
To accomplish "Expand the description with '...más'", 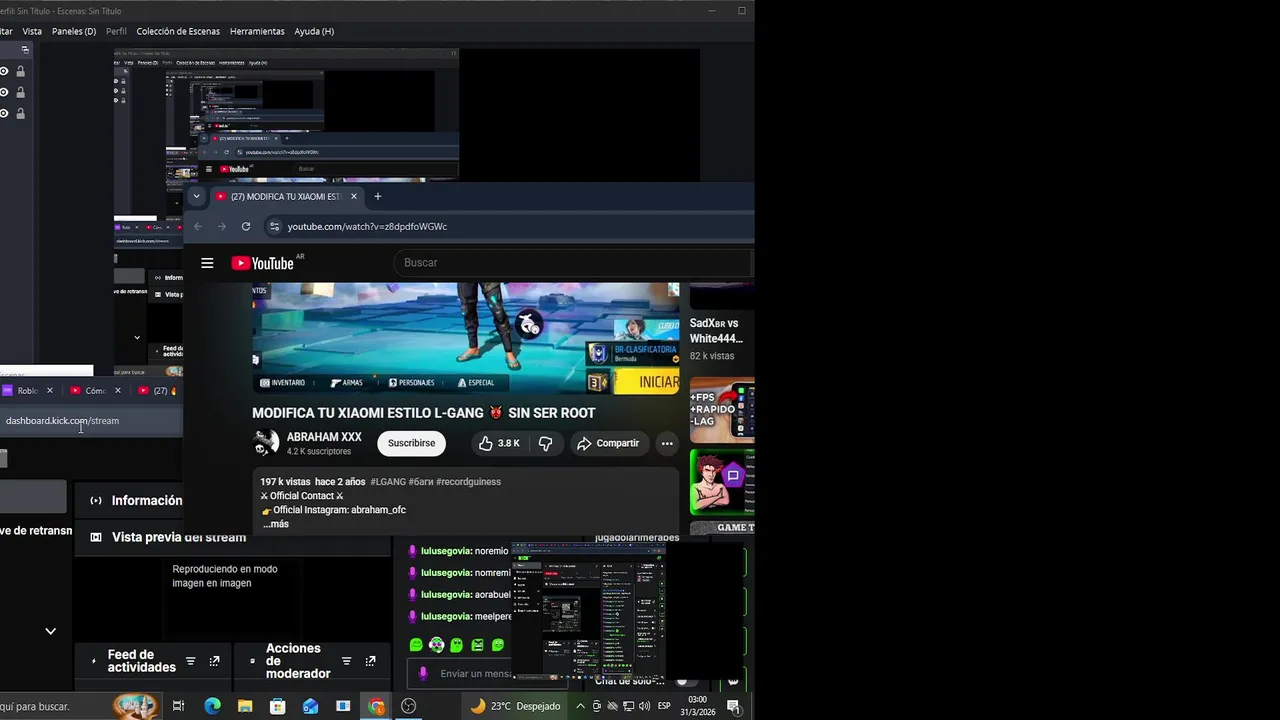I will coord(276,524).
